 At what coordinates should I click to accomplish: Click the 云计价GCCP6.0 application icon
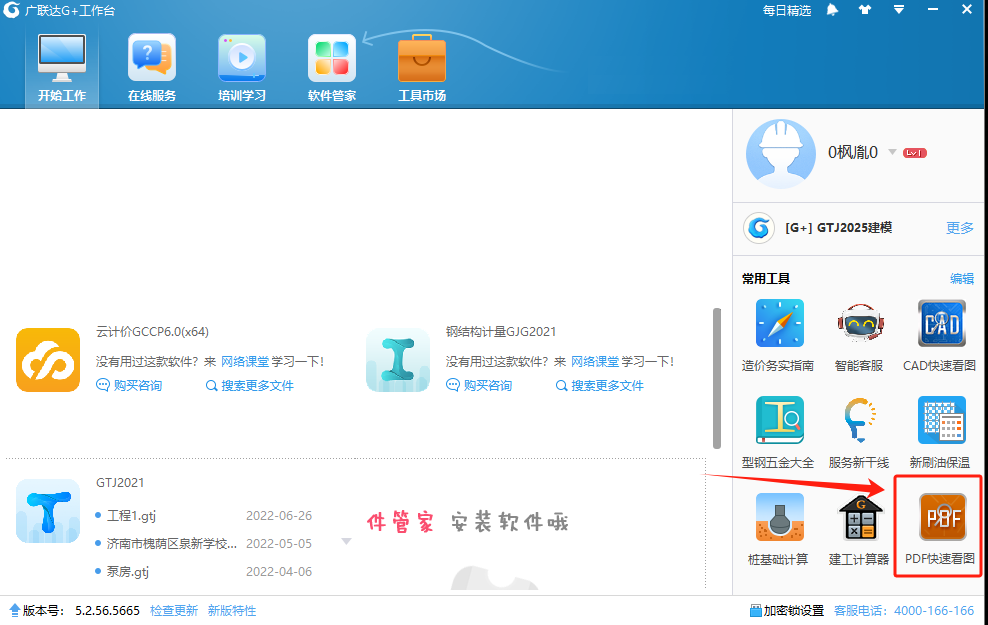point(49,360)
